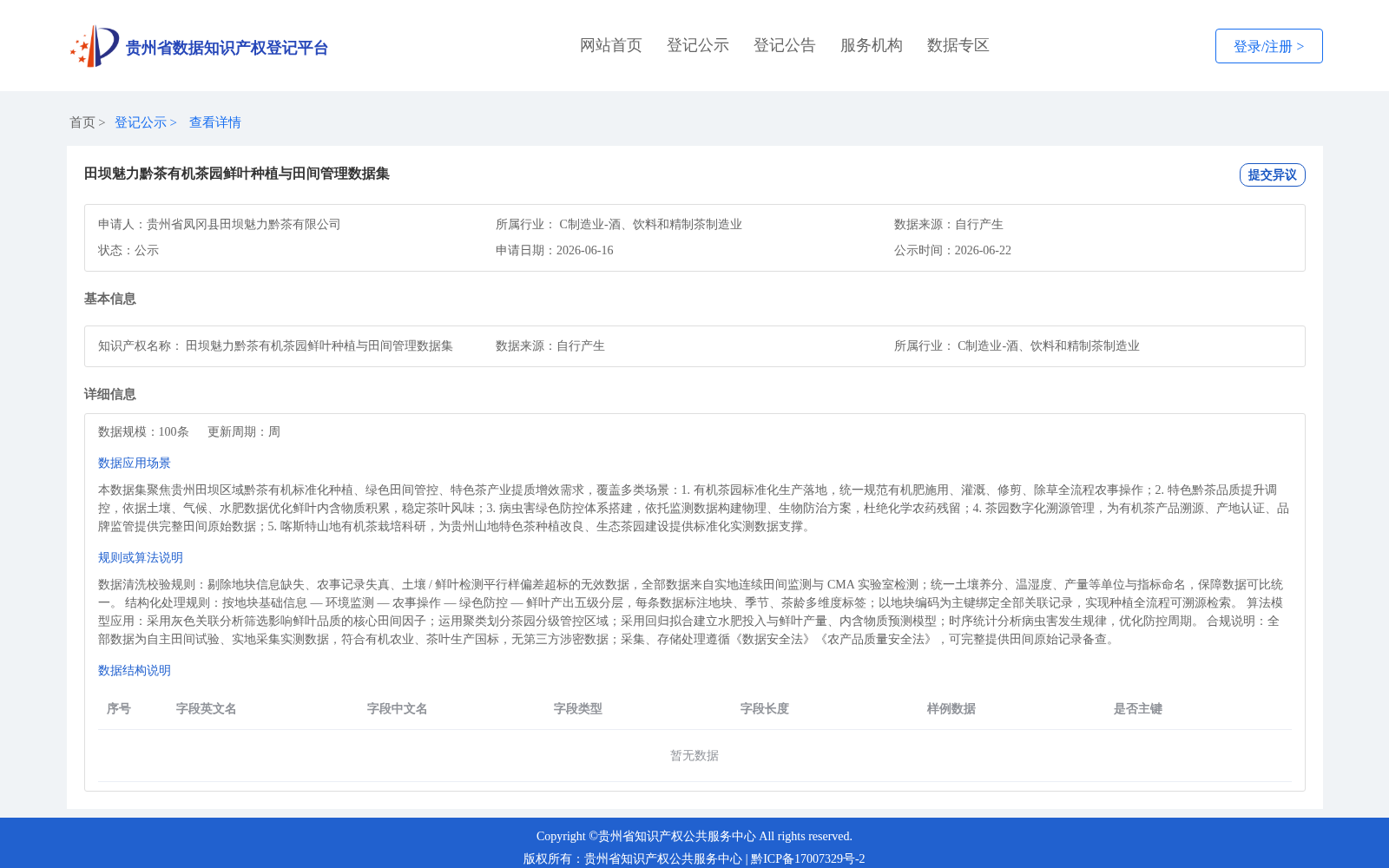Viewport: 1389px width, 868px height.
Task: Click the 公示时间：2026-06-22 field
Action: coord(952,250)
